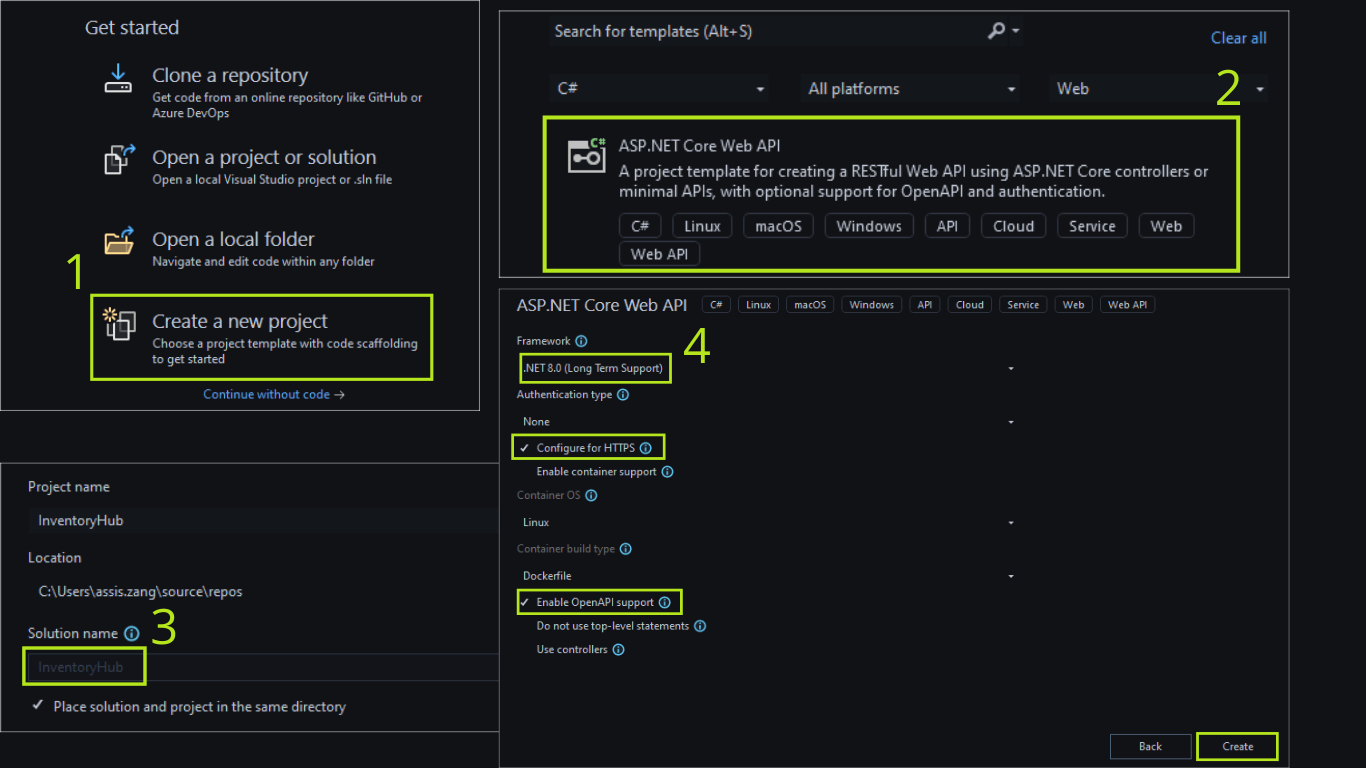Click the Cloud tag in the template card
The width and height of the screenshot is (1366, 768).
[x=1013, y=226]
